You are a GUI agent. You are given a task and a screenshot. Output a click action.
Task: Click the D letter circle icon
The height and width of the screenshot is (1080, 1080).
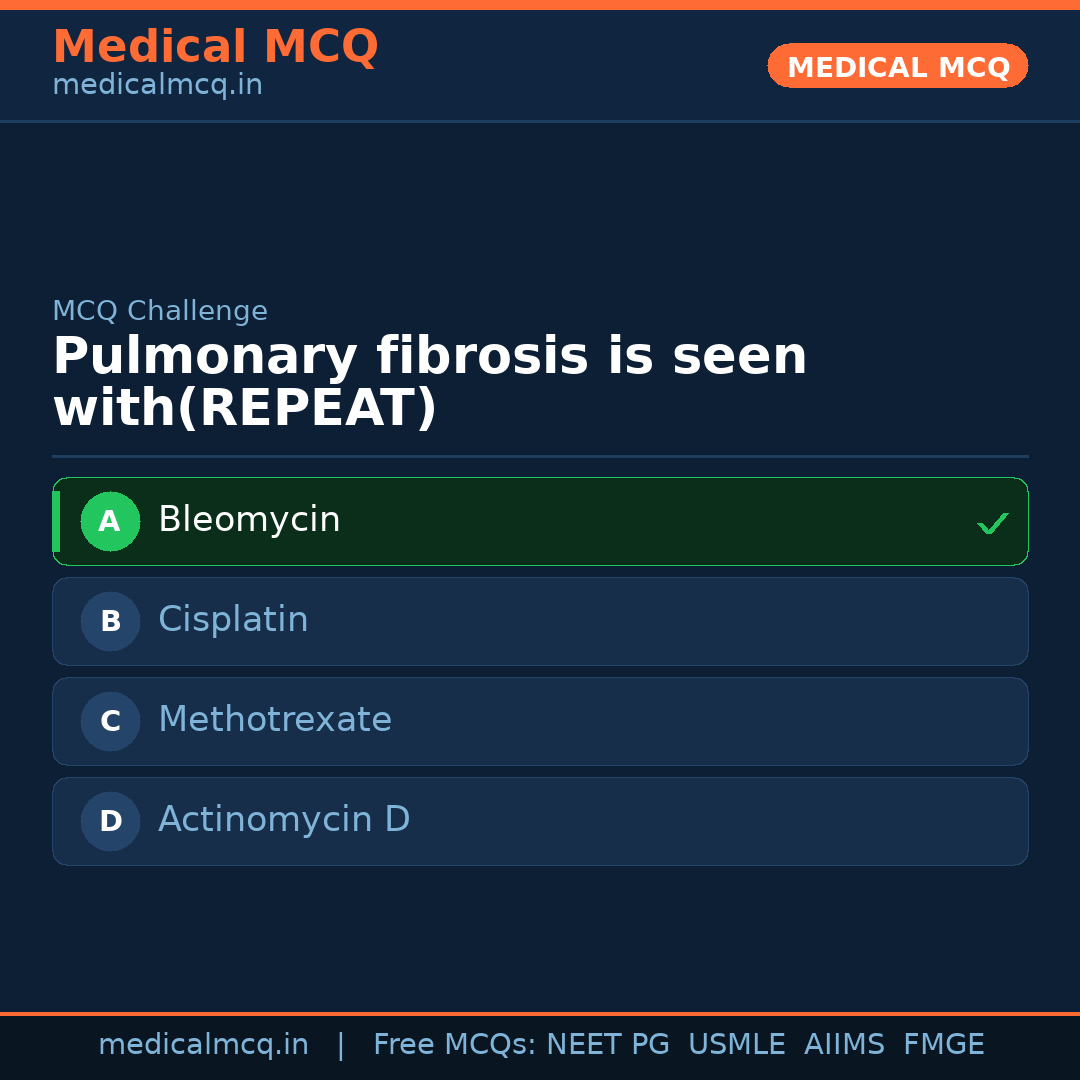pos(110,821)
